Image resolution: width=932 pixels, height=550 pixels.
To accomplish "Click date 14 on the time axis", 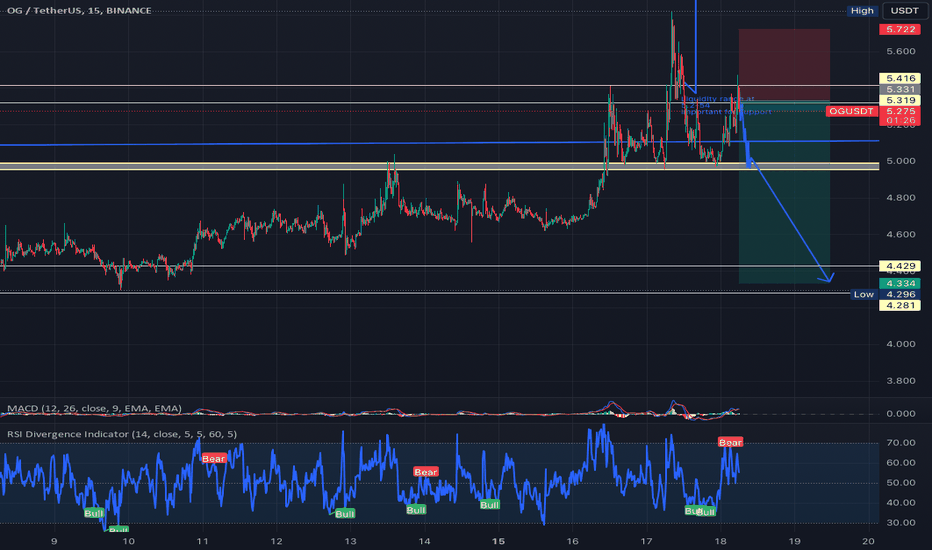I will point(424,541).
